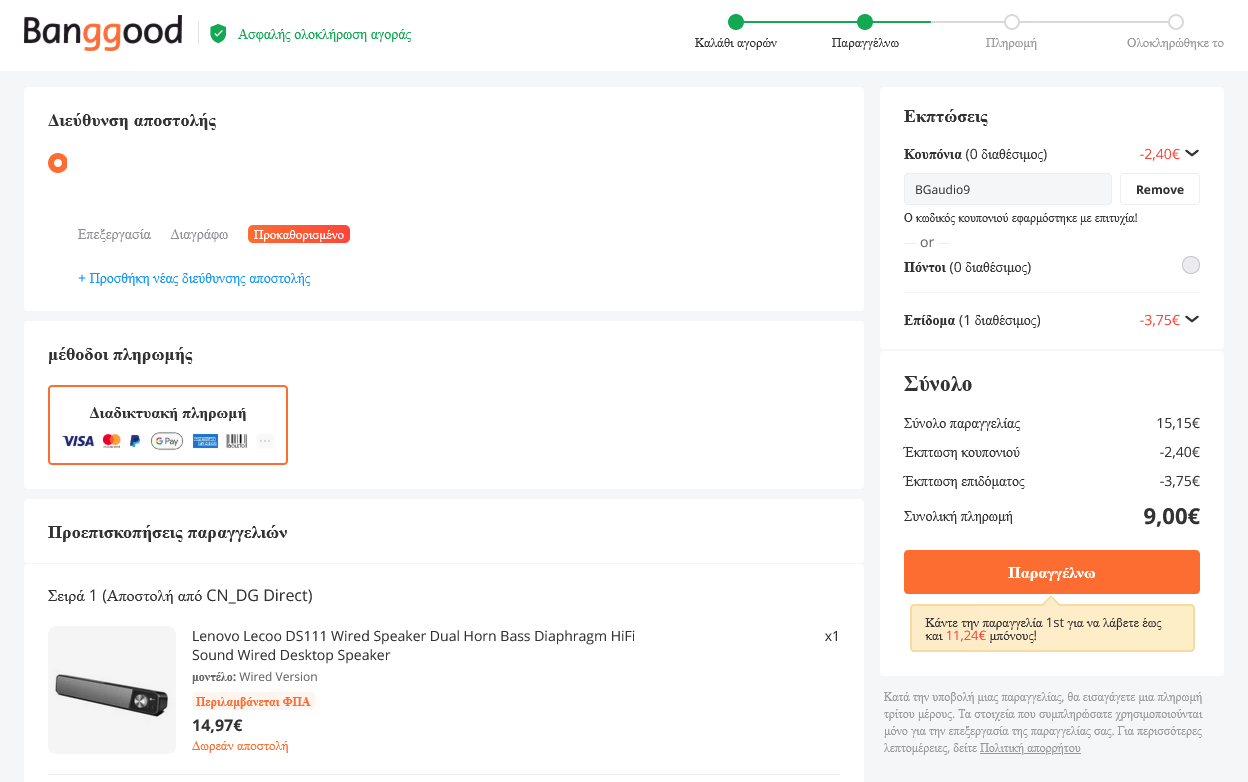This screenshot has height=782, width=1248.
Task: Expand the Κουπόνια coupons chevron
Action: click(x=1192, y=154)
